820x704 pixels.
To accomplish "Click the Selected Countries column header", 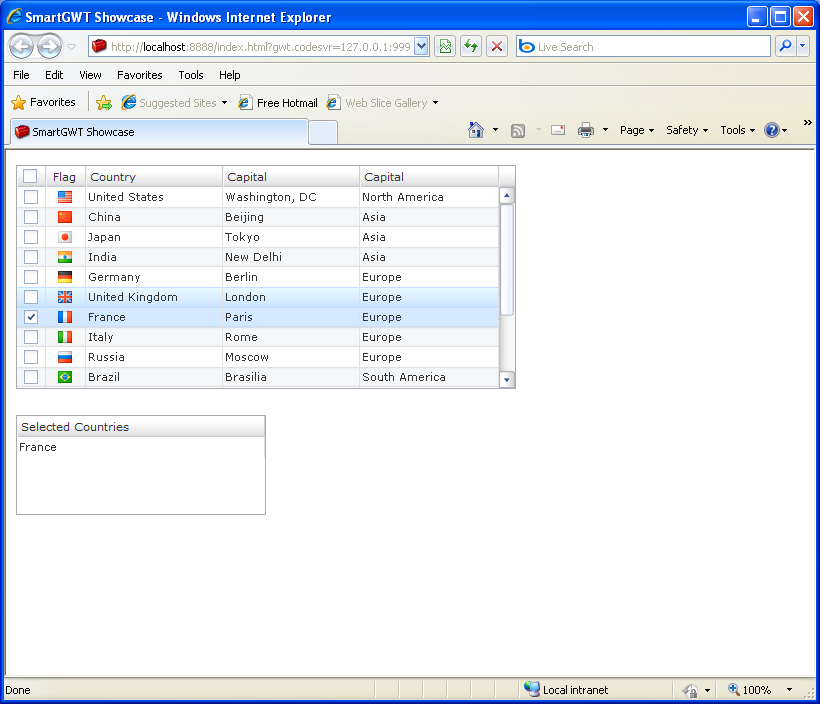I will point(141,427).
